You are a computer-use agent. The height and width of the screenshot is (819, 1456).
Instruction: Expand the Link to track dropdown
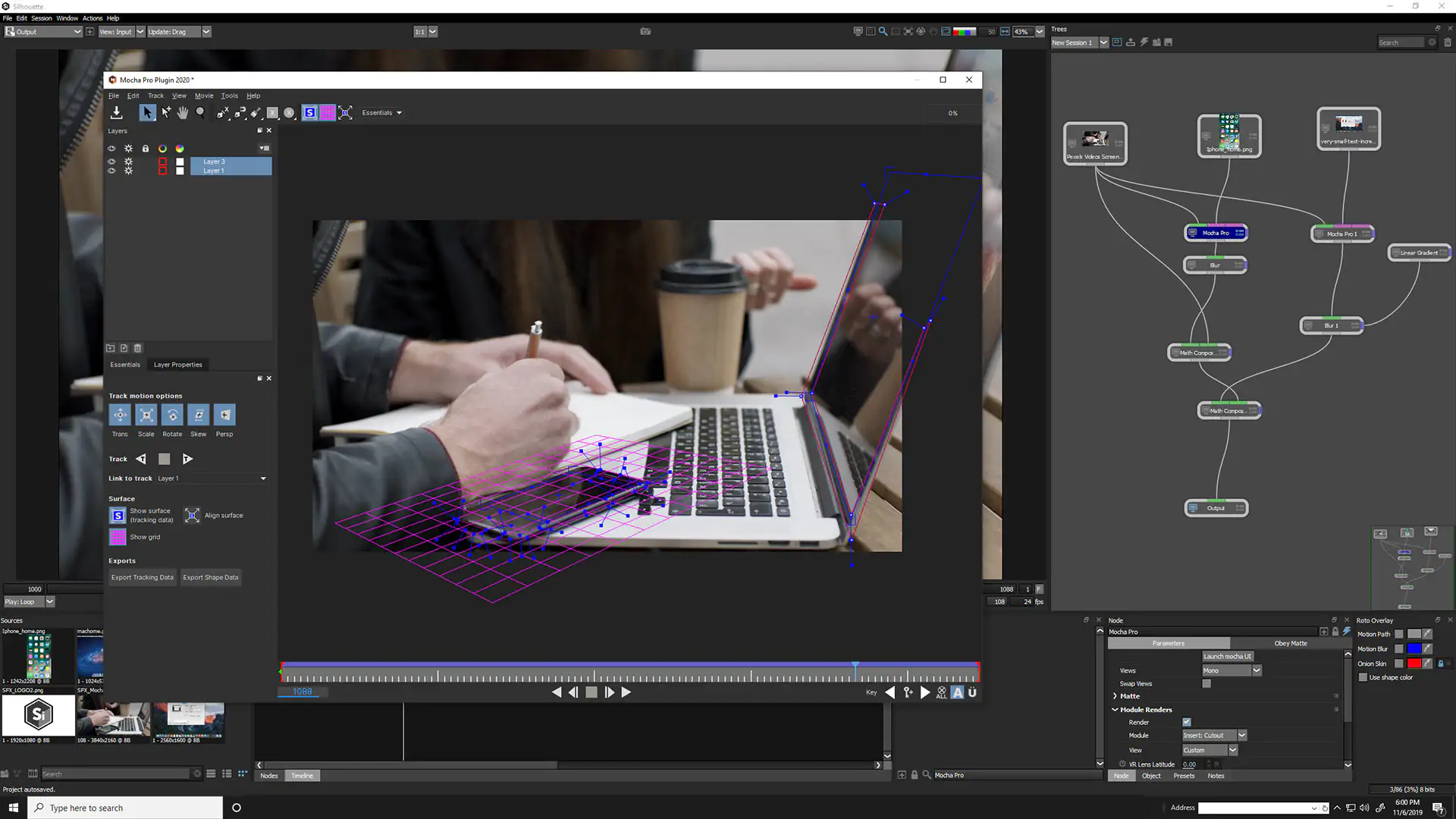(x=263, y=478)
